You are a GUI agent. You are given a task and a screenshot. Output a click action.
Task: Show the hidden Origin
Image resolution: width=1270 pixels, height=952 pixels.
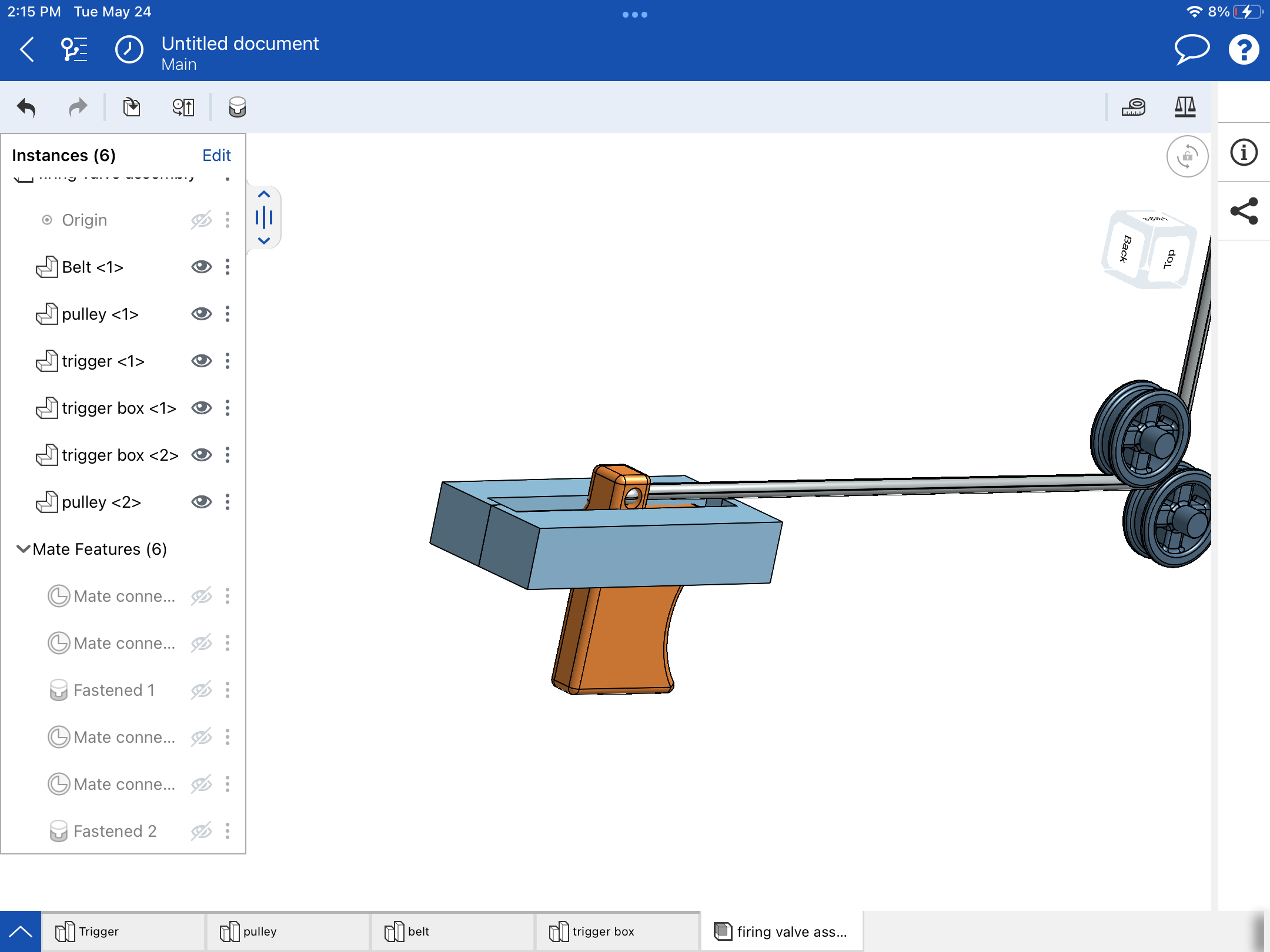[201, 220]
